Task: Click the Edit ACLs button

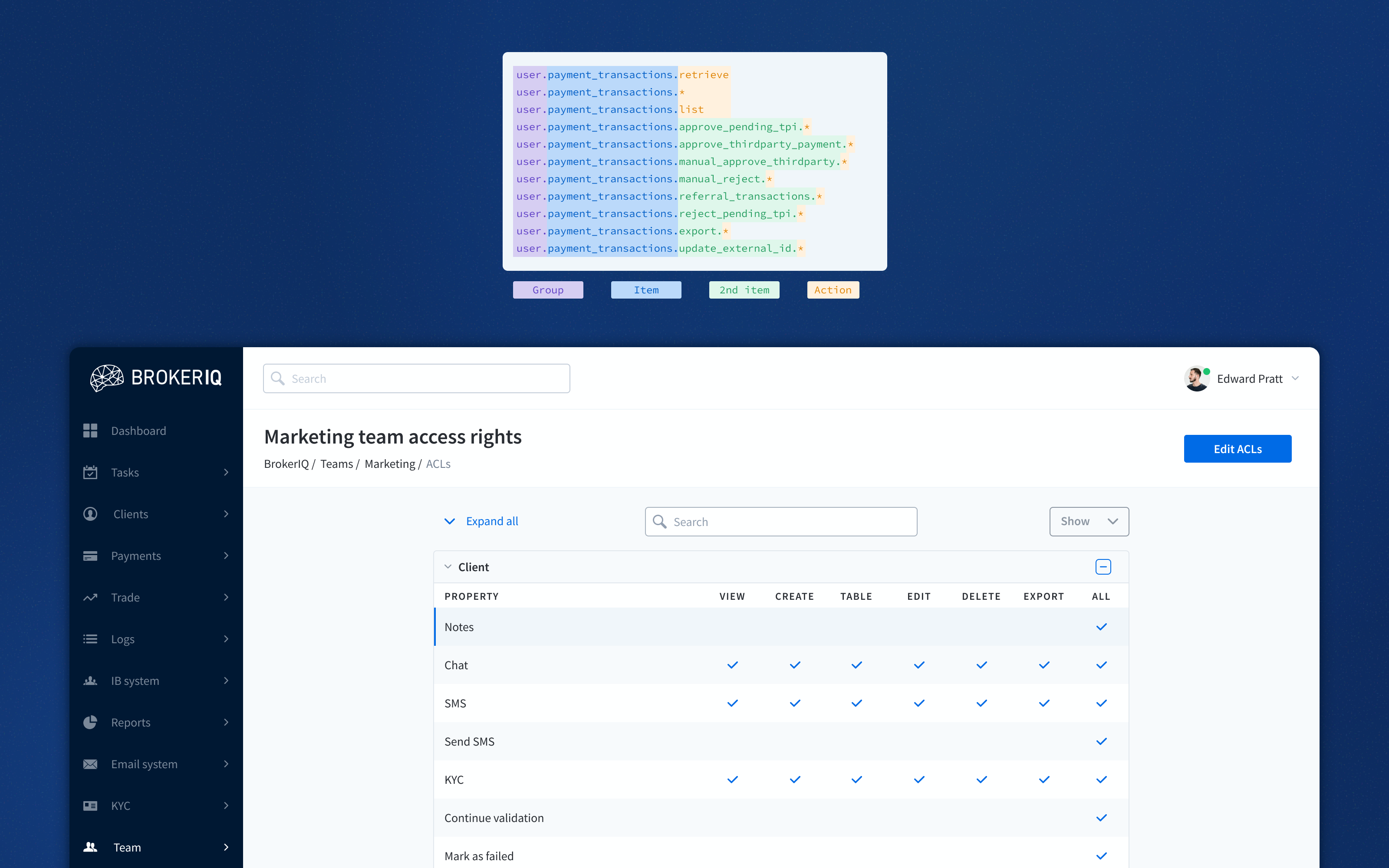Action: coord(1238,448)
